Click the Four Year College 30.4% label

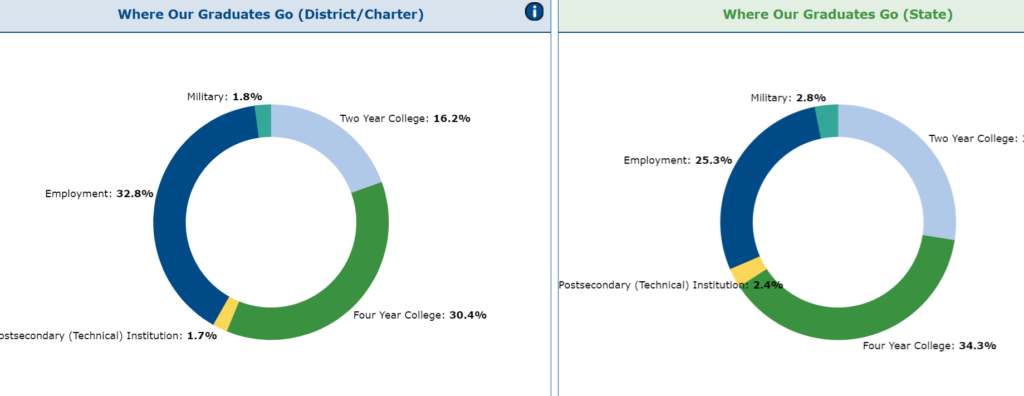point(420,315)
